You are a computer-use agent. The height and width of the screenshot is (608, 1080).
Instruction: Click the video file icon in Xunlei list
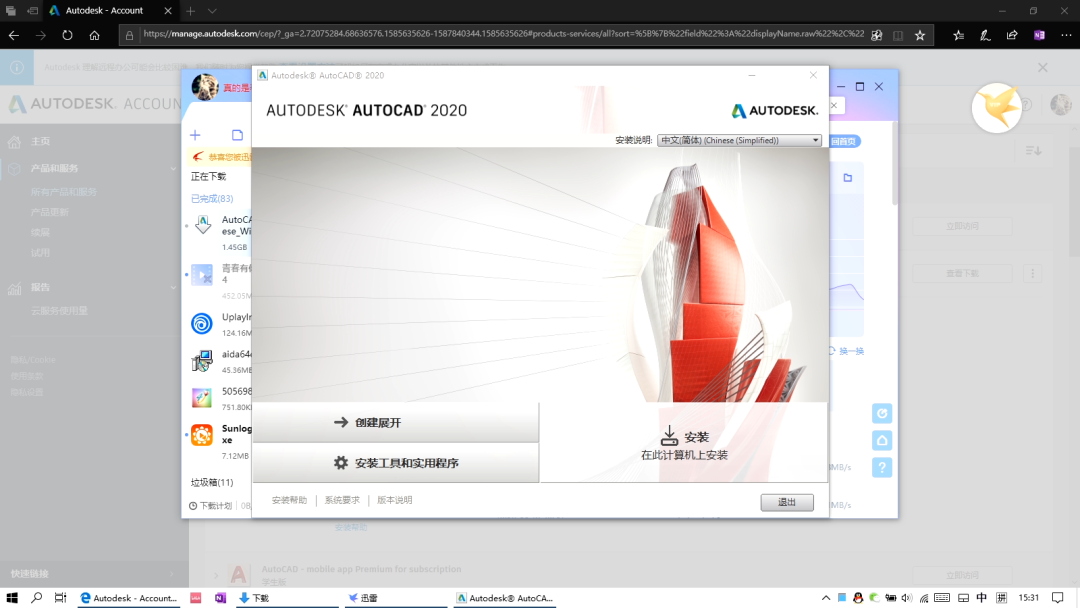202,275
